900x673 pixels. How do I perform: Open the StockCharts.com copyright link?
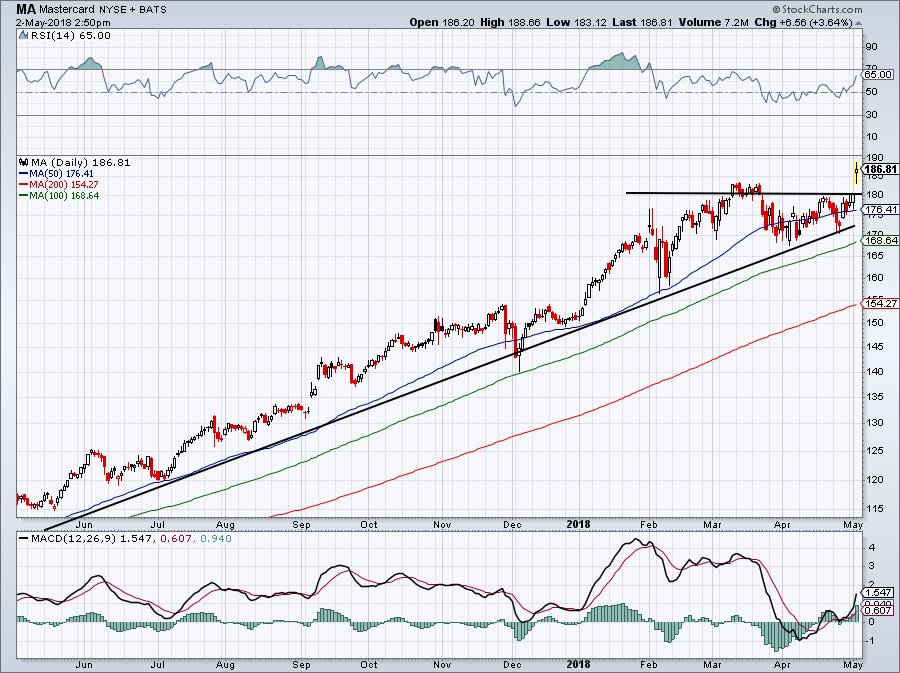click(x=817, y=9)
